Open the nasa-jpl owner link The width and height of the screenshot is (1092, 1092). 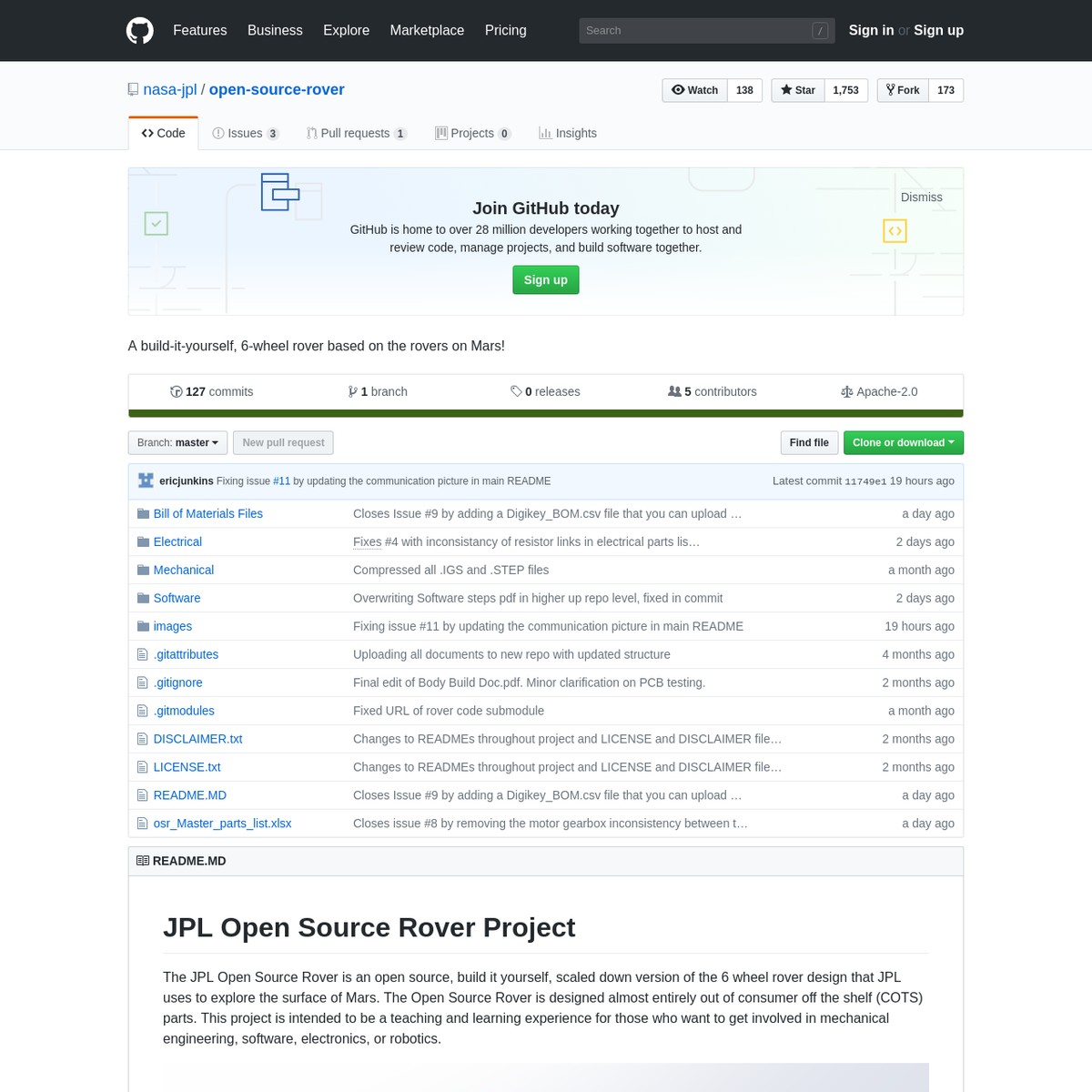[170, 90]
